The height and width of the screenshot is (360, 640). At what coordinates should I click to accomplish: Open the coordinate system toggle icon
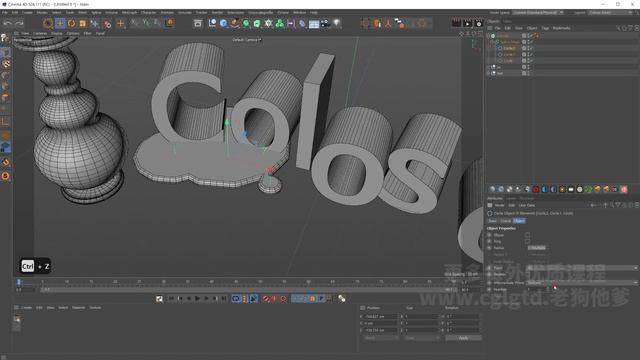click(x=169, y=23)
